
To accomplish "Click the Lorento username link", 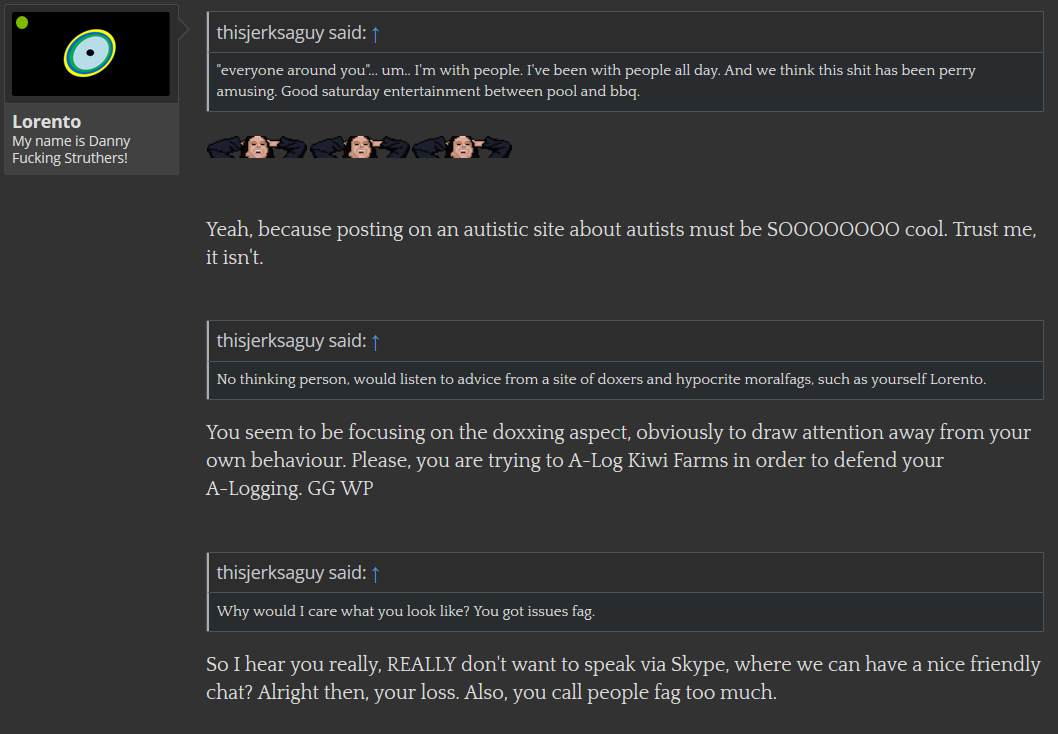I will tap(47, 121).
